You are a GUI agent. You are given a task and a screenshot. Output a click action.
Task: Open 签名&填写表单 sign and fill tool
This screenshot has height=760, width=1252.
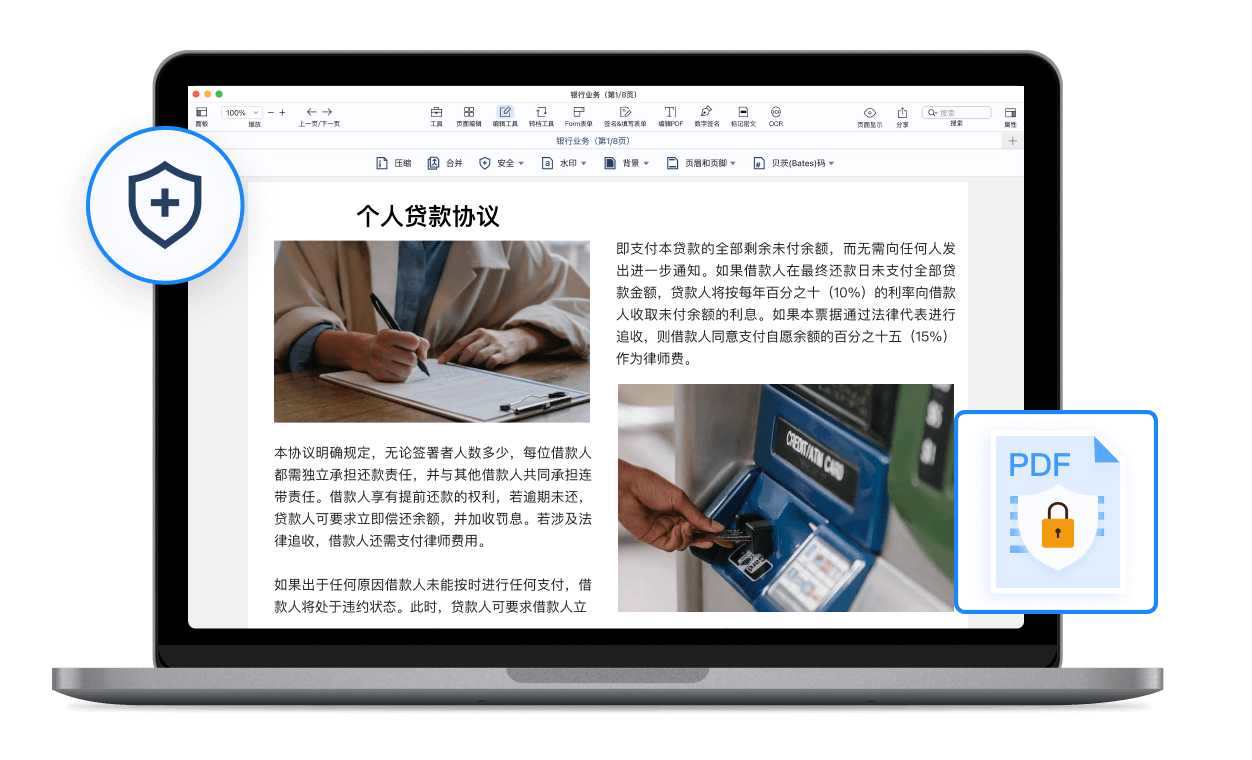tap(625, 113)
